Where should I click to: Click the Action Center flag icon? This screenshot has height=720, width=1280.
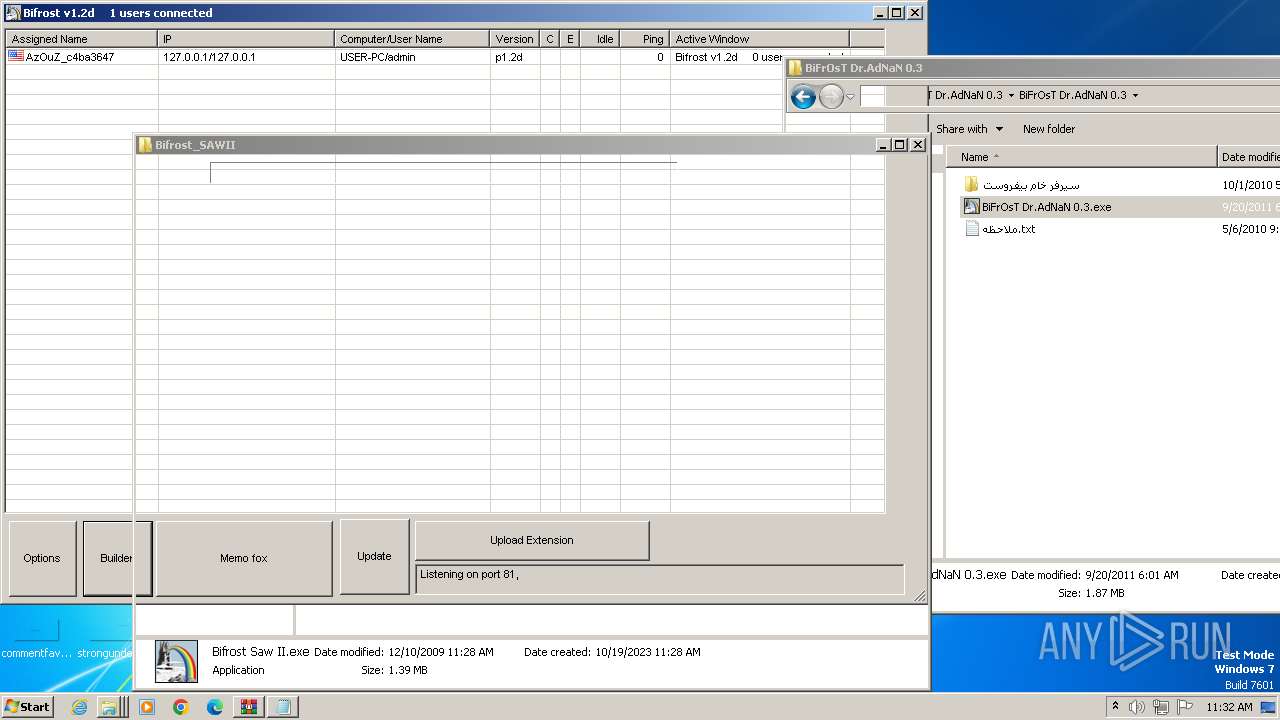tap(1185, 707)
